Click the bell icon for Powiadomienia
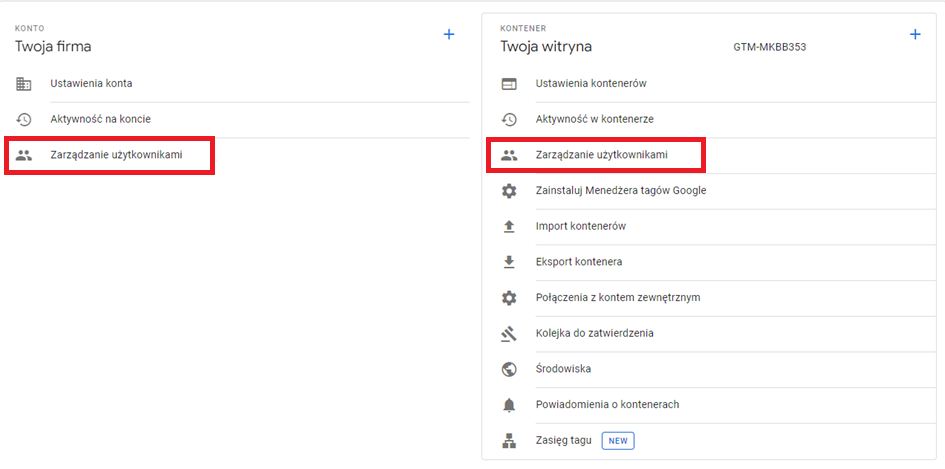 click(509, 405)
